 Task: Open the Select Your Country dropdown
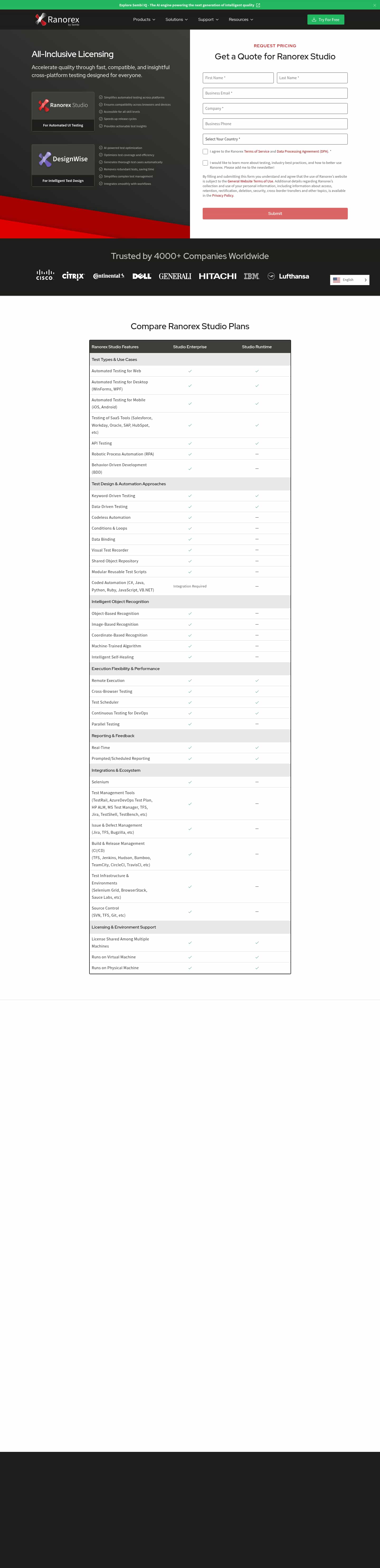coord(275,139)
